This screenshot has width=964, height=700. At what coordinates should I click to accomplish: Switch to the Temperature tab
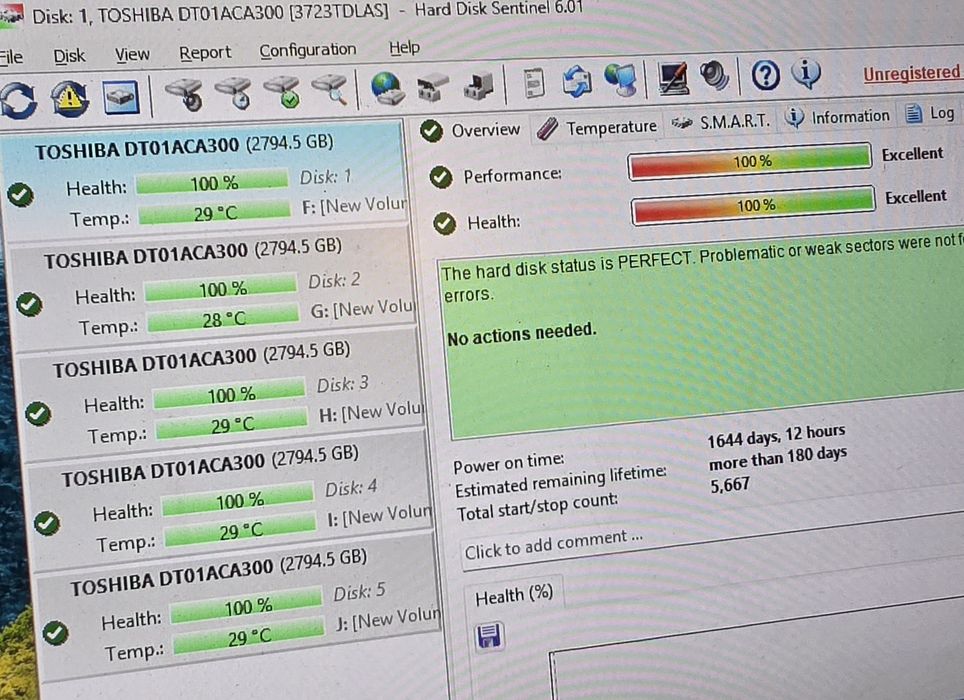pyautogui.click(x=596, y=127)
